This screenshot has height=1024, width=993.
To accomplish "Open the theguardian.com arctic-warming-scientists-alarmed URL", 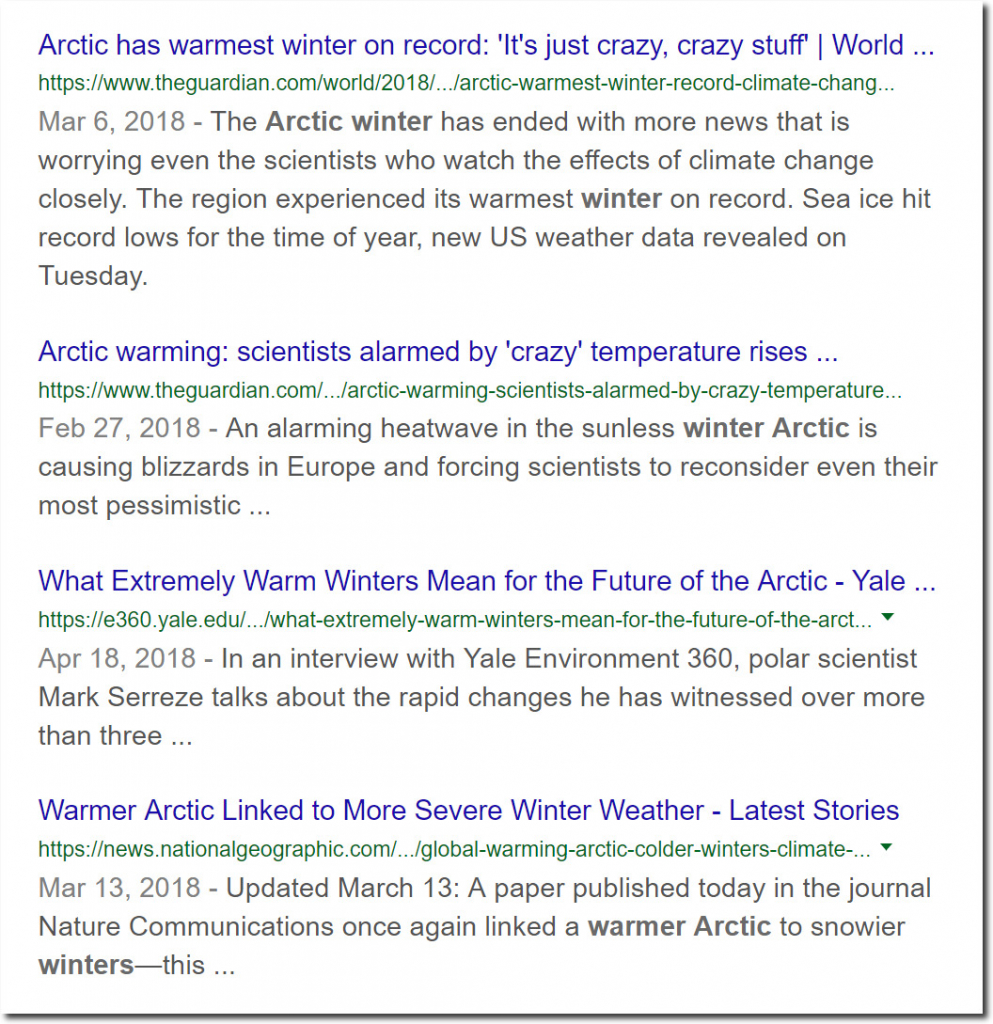I will 470,391.
